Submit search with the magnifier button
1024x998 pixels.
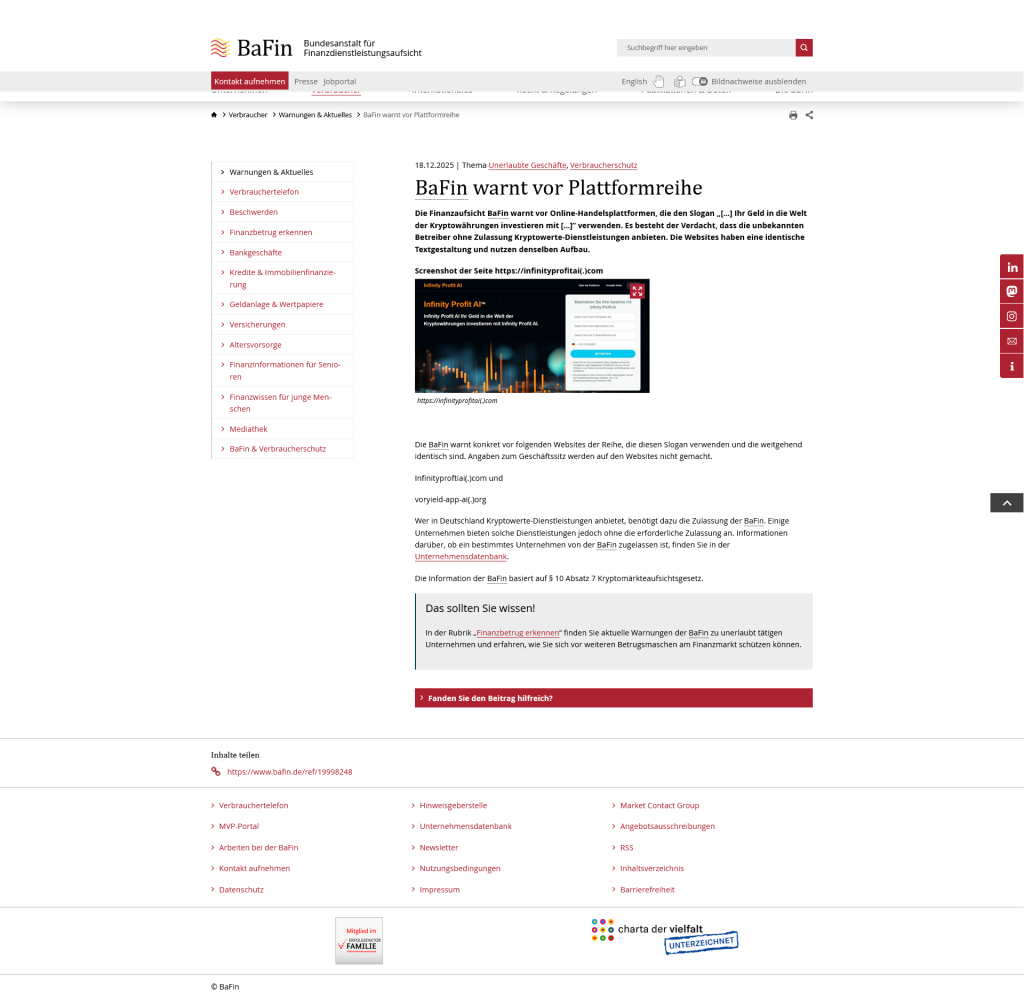[x=804, y=48]
